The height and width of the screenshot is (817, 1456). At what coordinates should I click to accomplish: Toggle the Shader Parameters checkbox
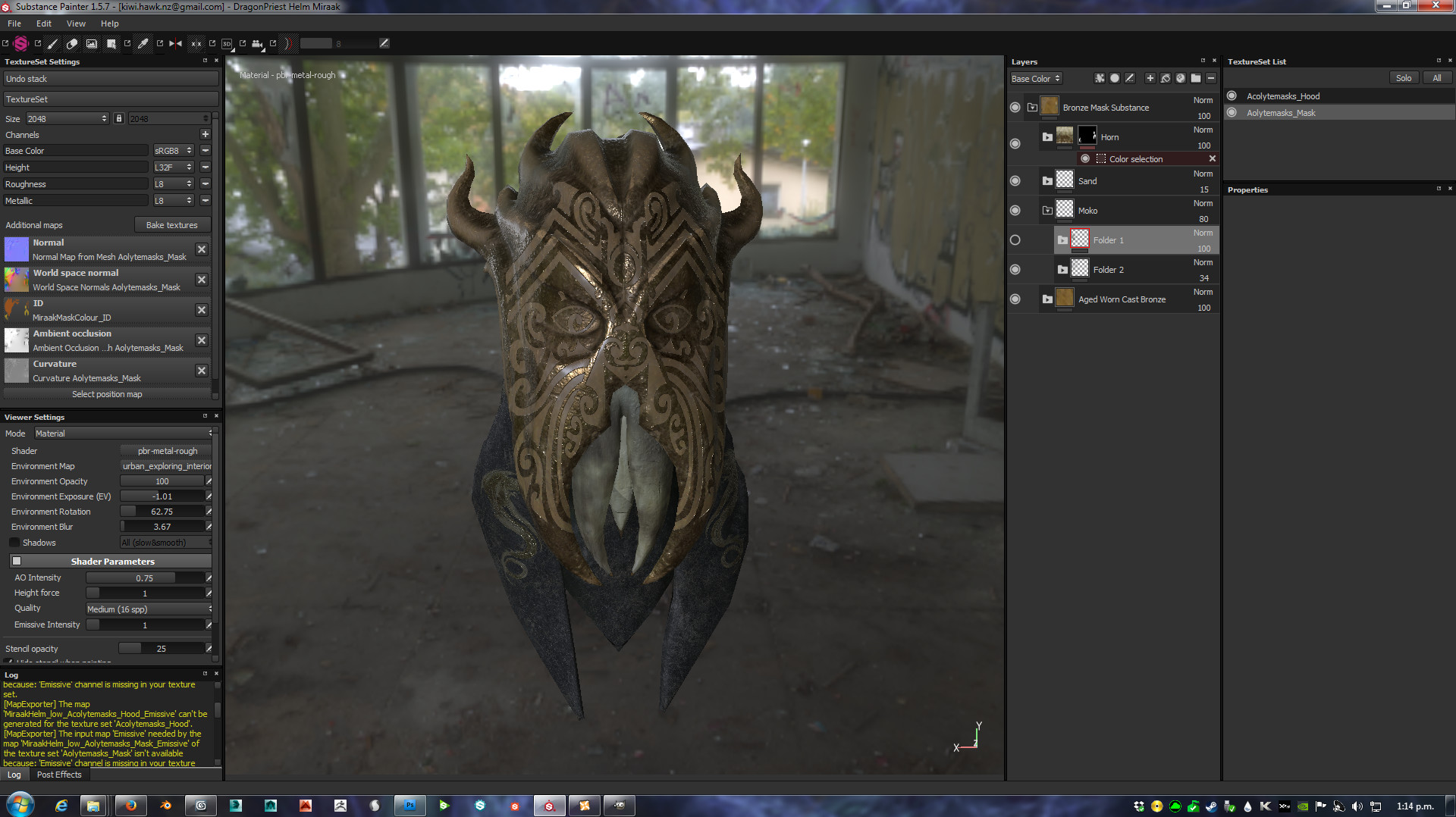click(17, 562)
